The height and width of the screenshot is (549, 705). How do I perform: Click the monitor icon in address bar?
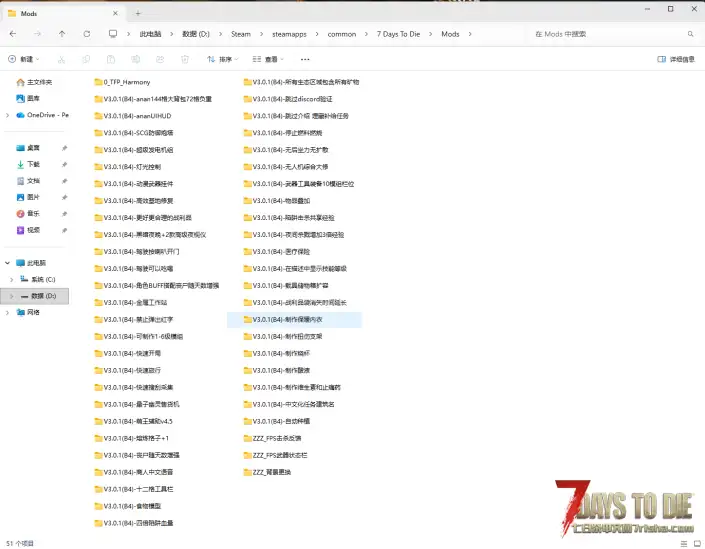(x=113, y=34)
